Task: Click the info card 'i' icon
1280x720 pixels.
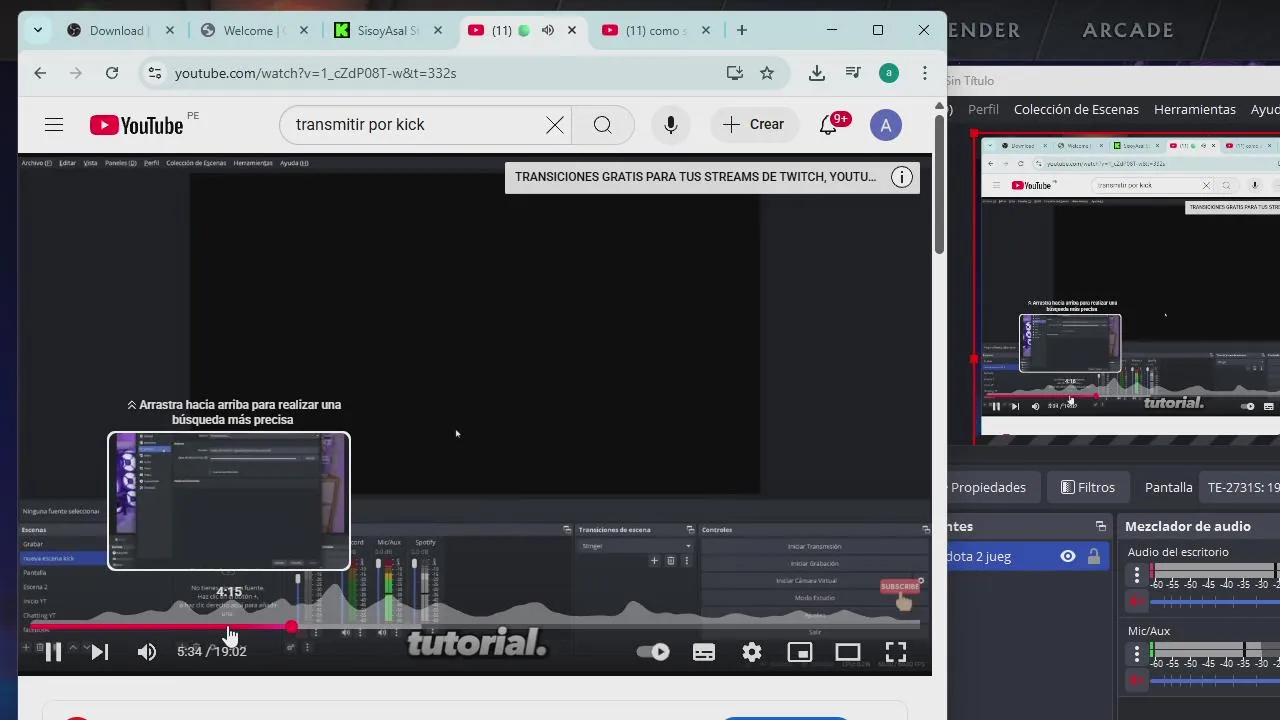Action: 902,177
